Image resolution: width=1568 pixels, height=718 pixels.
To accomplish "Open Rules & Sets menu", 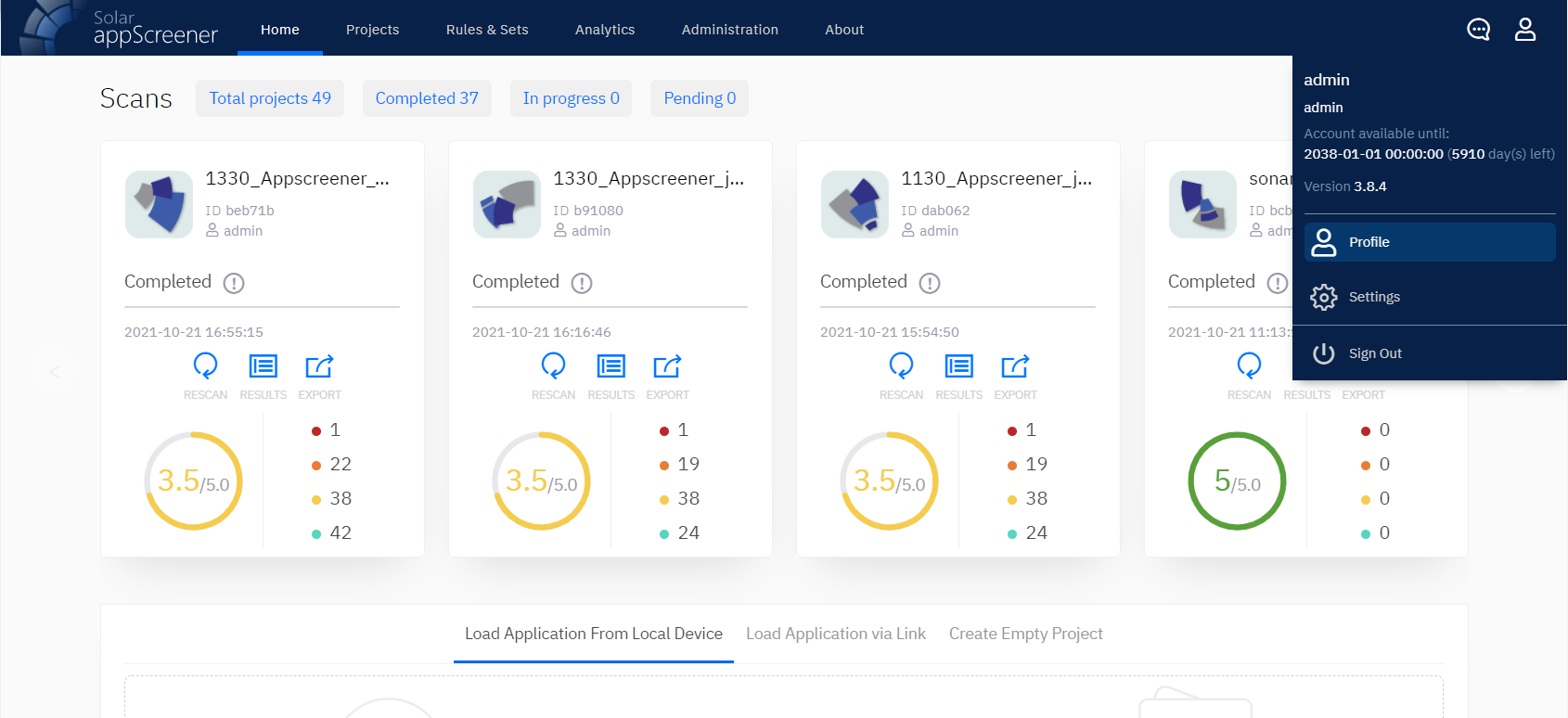I will 487,30.
